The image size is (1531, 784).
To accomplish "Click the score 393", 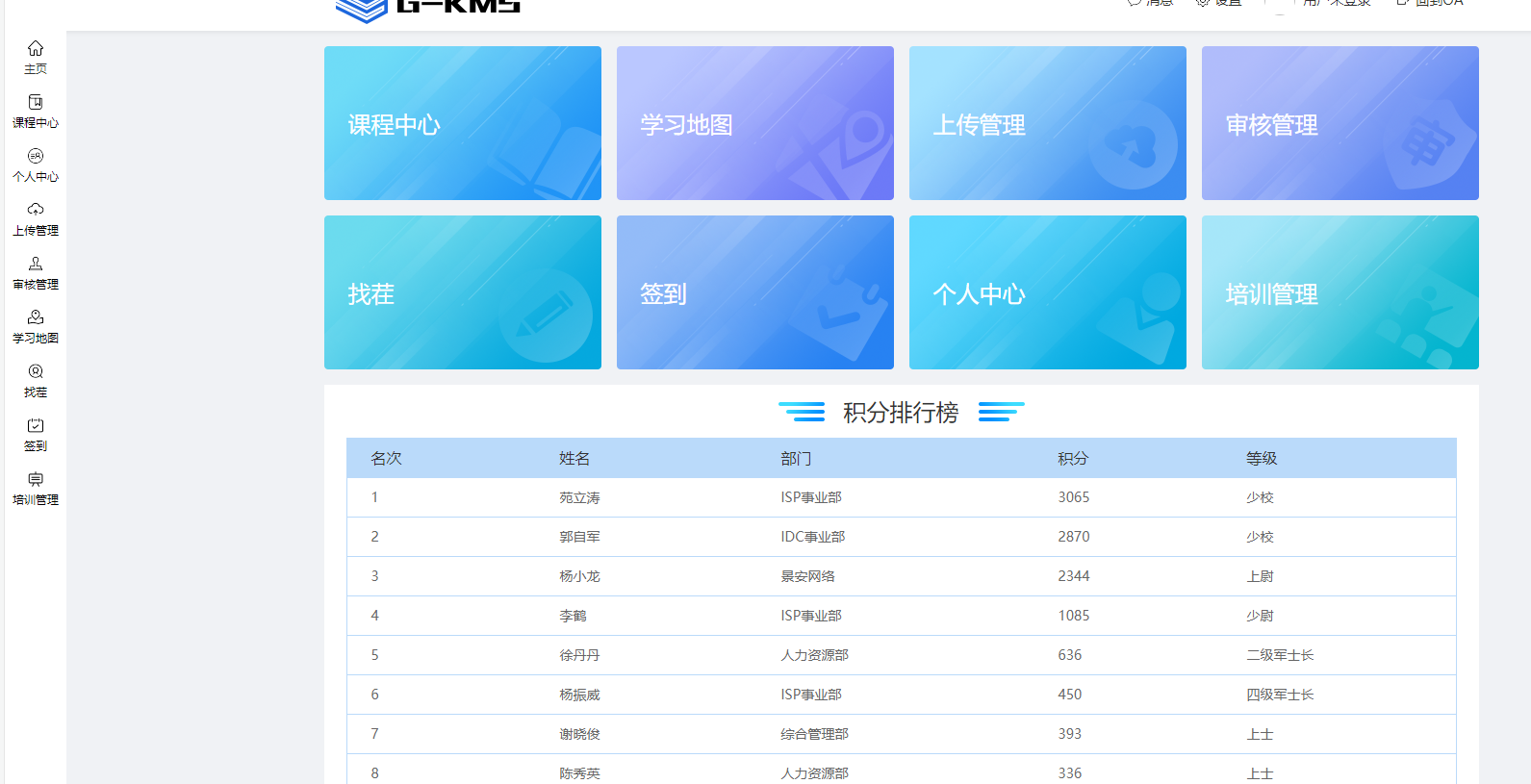I will click(x=1070, y=734).
